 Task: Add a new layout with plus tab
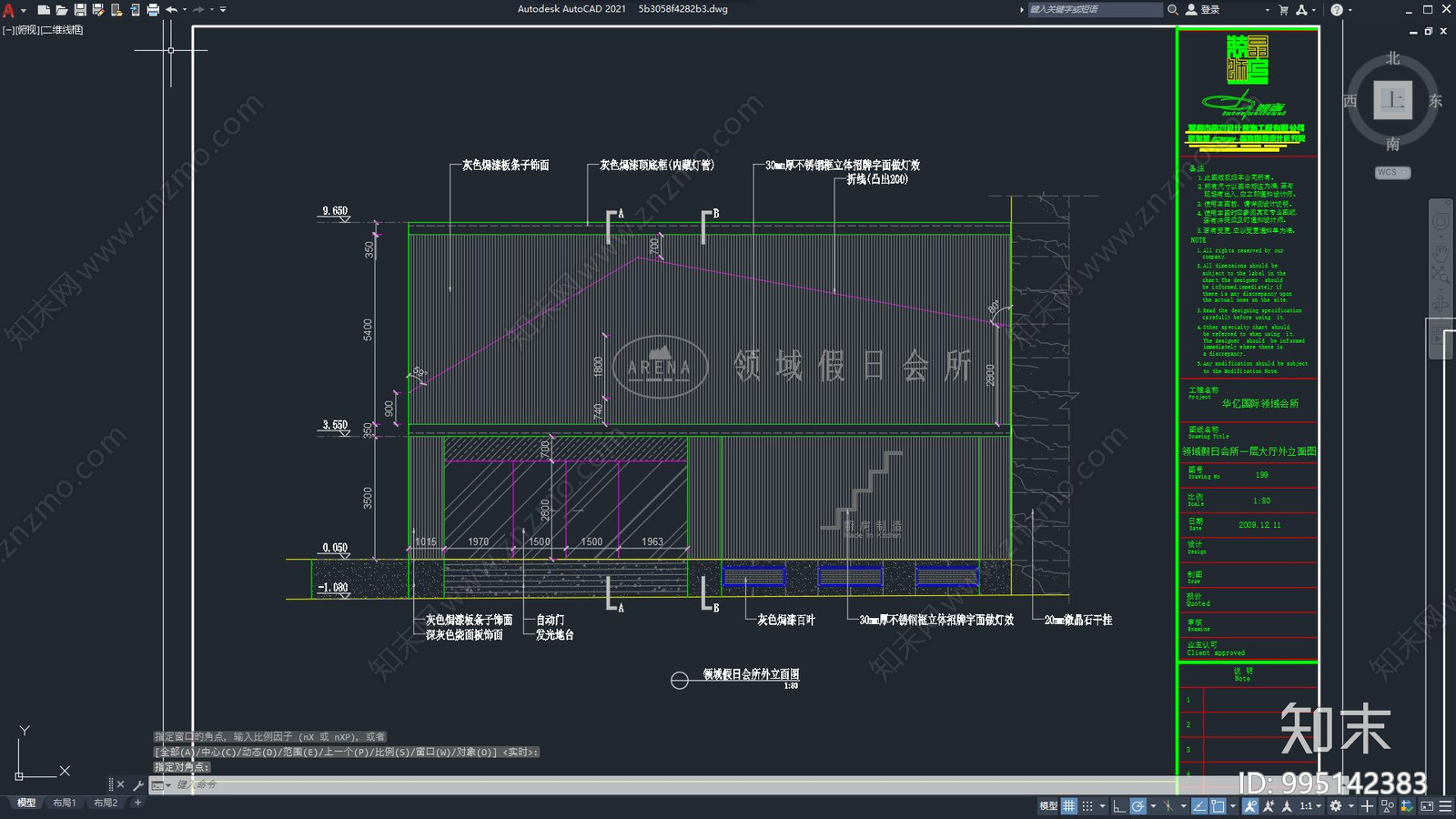[137, 803]
